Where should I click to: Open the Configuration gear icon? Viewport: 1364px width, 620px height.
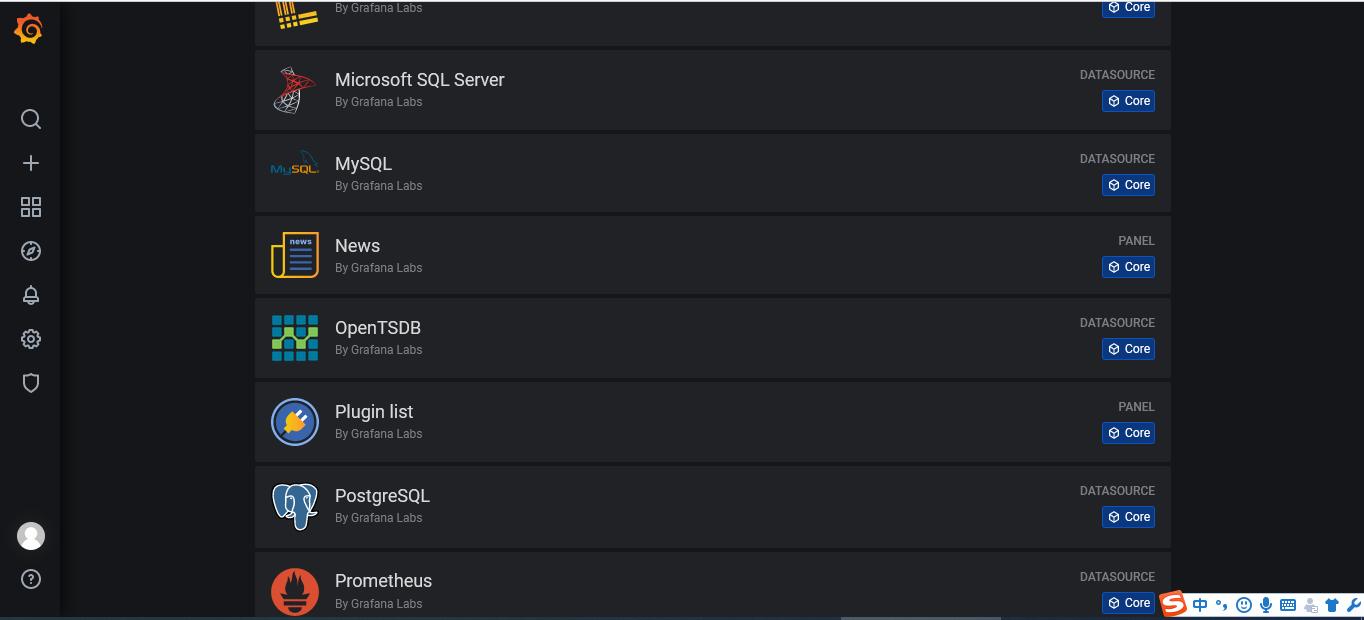pyautogui.click(x=31, y=339)
